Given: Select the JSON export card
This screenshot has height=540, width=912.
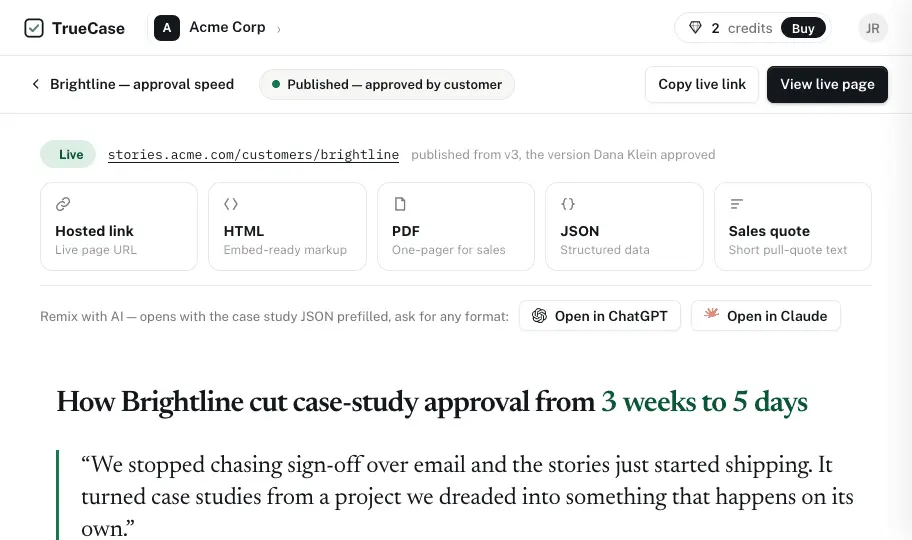Looking at the screenshot, I should click(x=624, y=226).
